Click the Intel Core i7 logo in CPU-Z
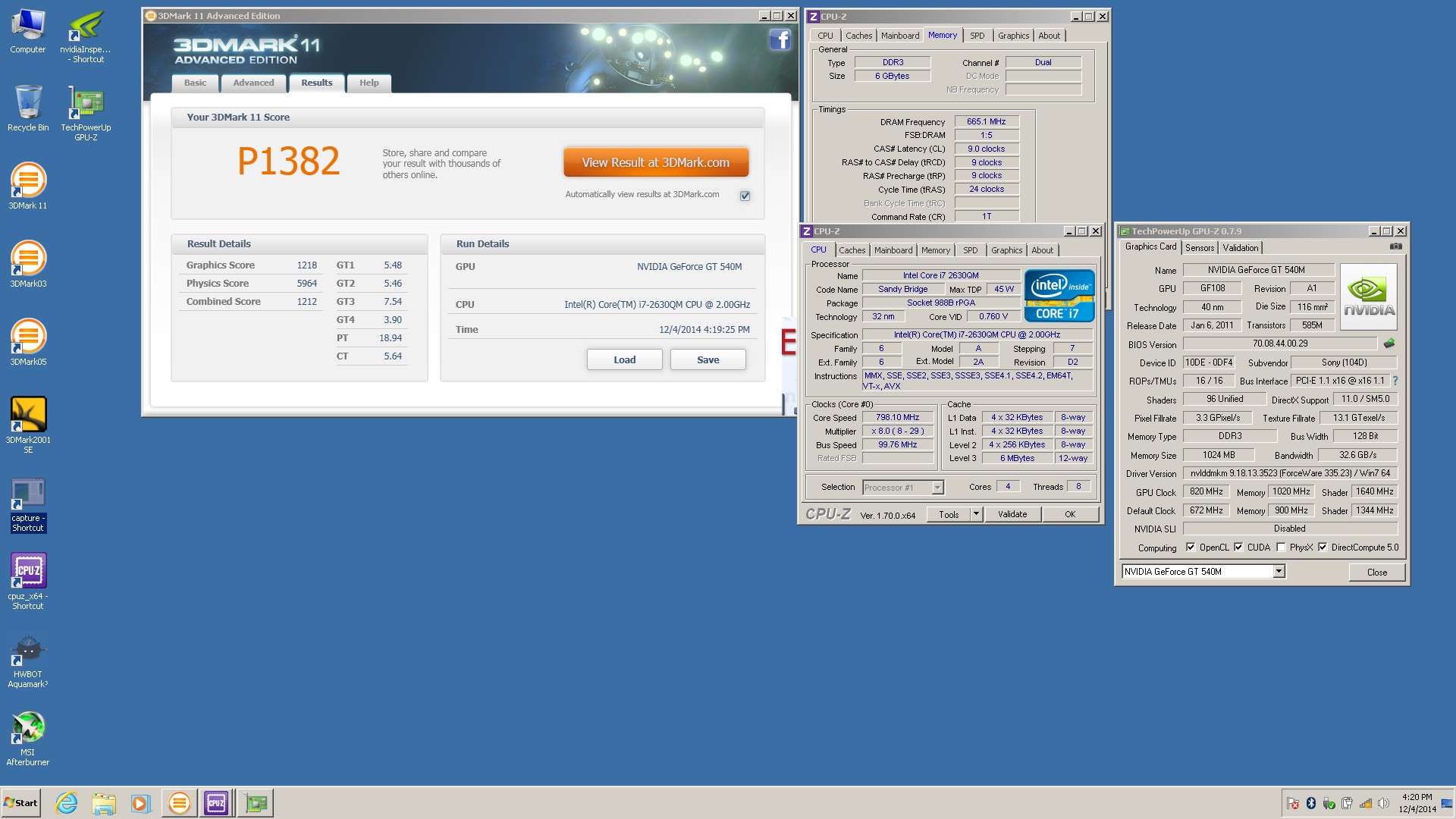This screenshot has width=1456, height=819. 1059,296
